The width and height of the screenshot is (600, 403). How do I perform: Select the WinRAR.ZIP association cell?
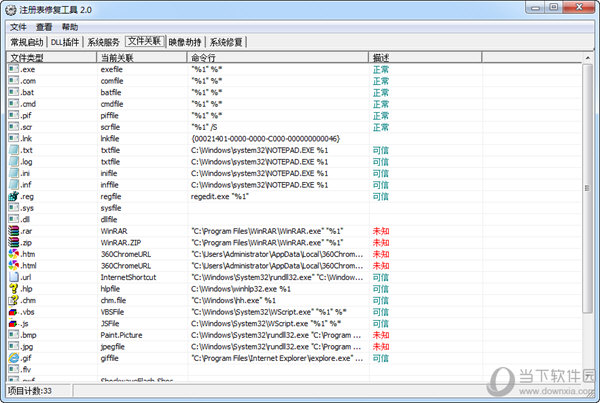[121, 243]
